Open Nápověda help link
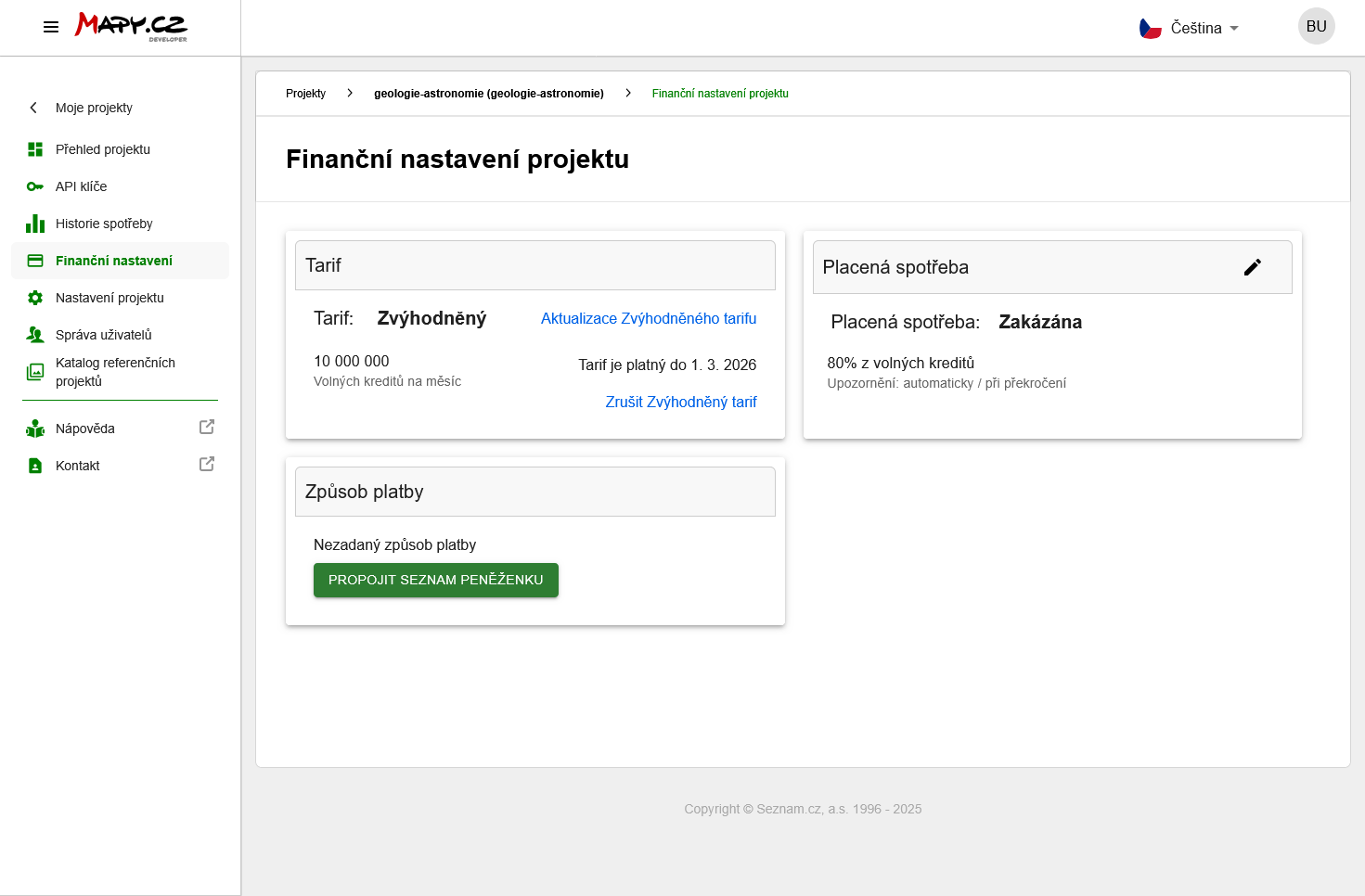The image size is (1365, 896). point(85,429)
